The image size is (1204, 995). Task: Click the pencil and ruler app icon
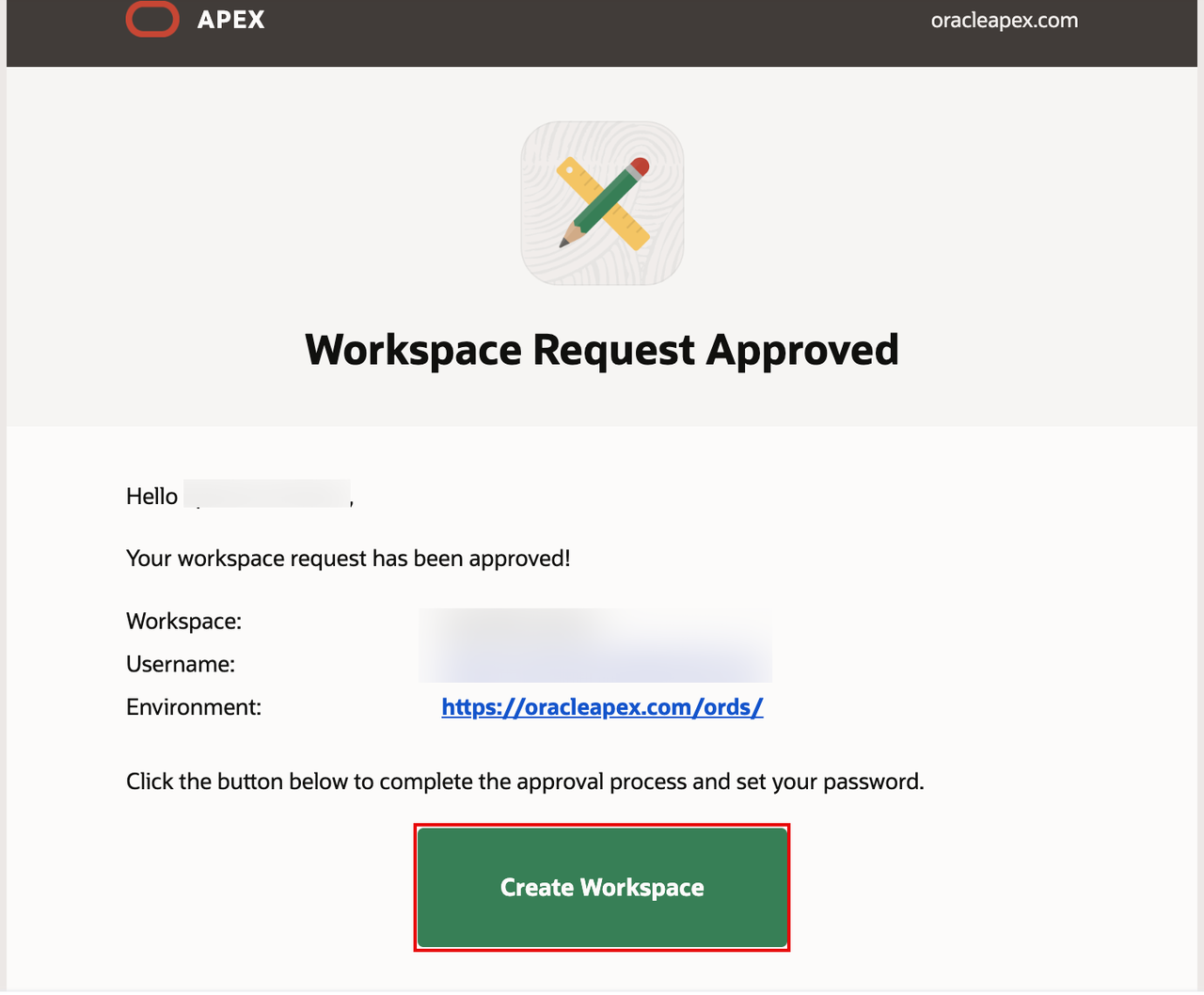pos(602,203)
